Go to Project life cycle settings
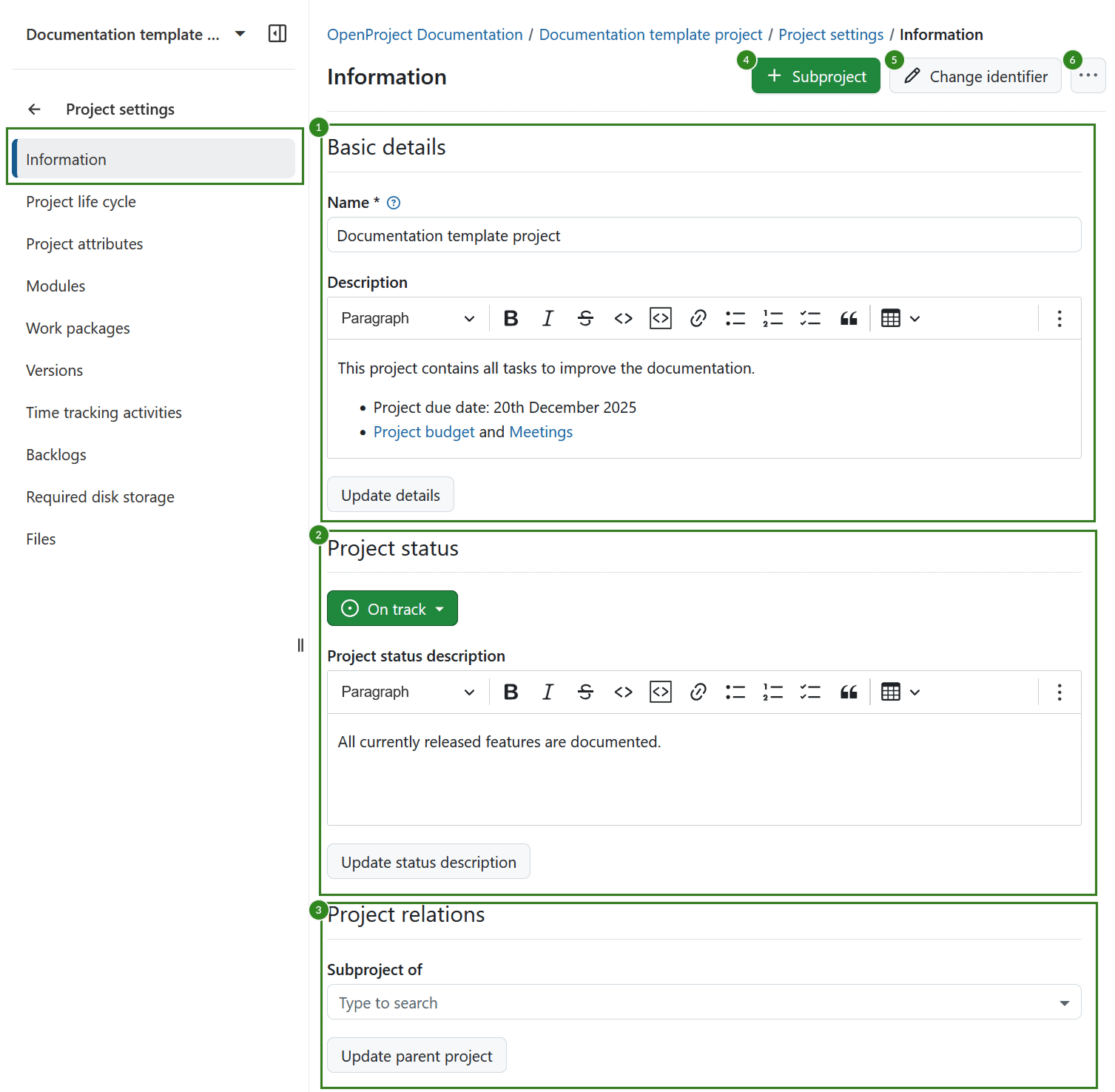1115x1092 pixels. pyautogui.click(x=81, y=202)
